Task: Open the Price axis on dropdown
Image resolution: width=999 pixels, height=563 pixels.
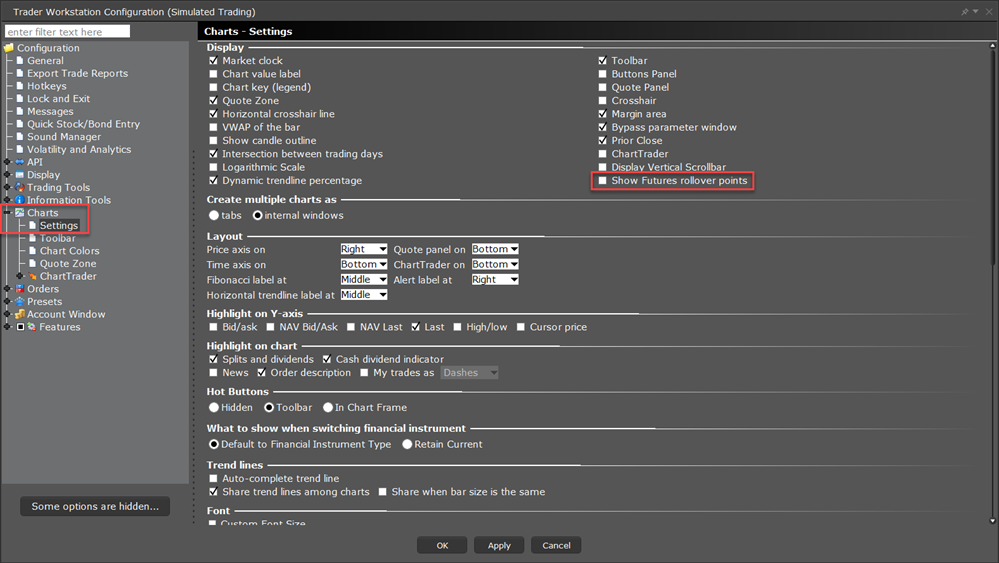Action: 364,249
